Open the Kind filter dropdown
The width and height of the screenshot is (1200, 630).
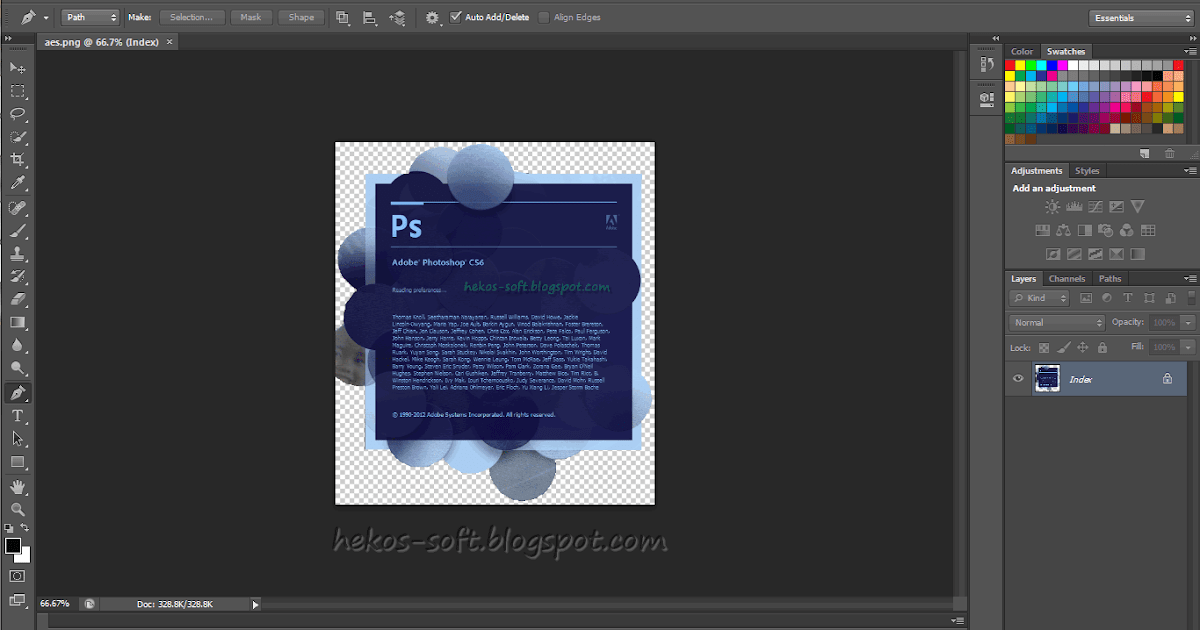(x=1040, y=298)
